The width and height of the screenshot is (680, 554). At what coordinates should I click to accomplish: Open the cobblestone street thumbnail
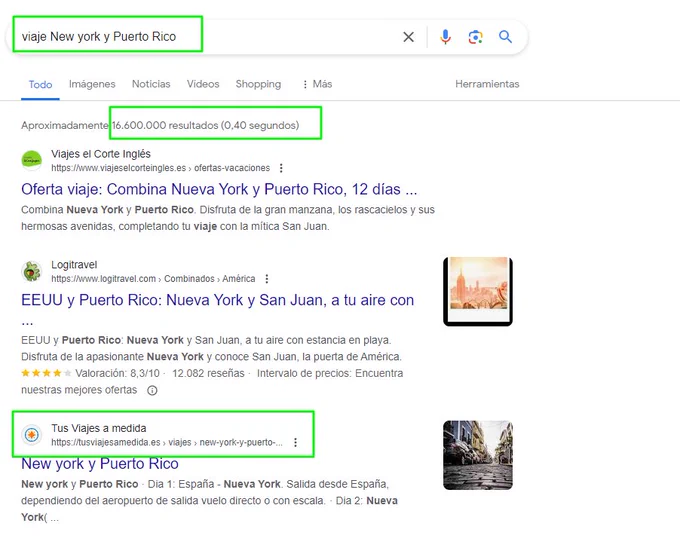[x=478, y=455]
